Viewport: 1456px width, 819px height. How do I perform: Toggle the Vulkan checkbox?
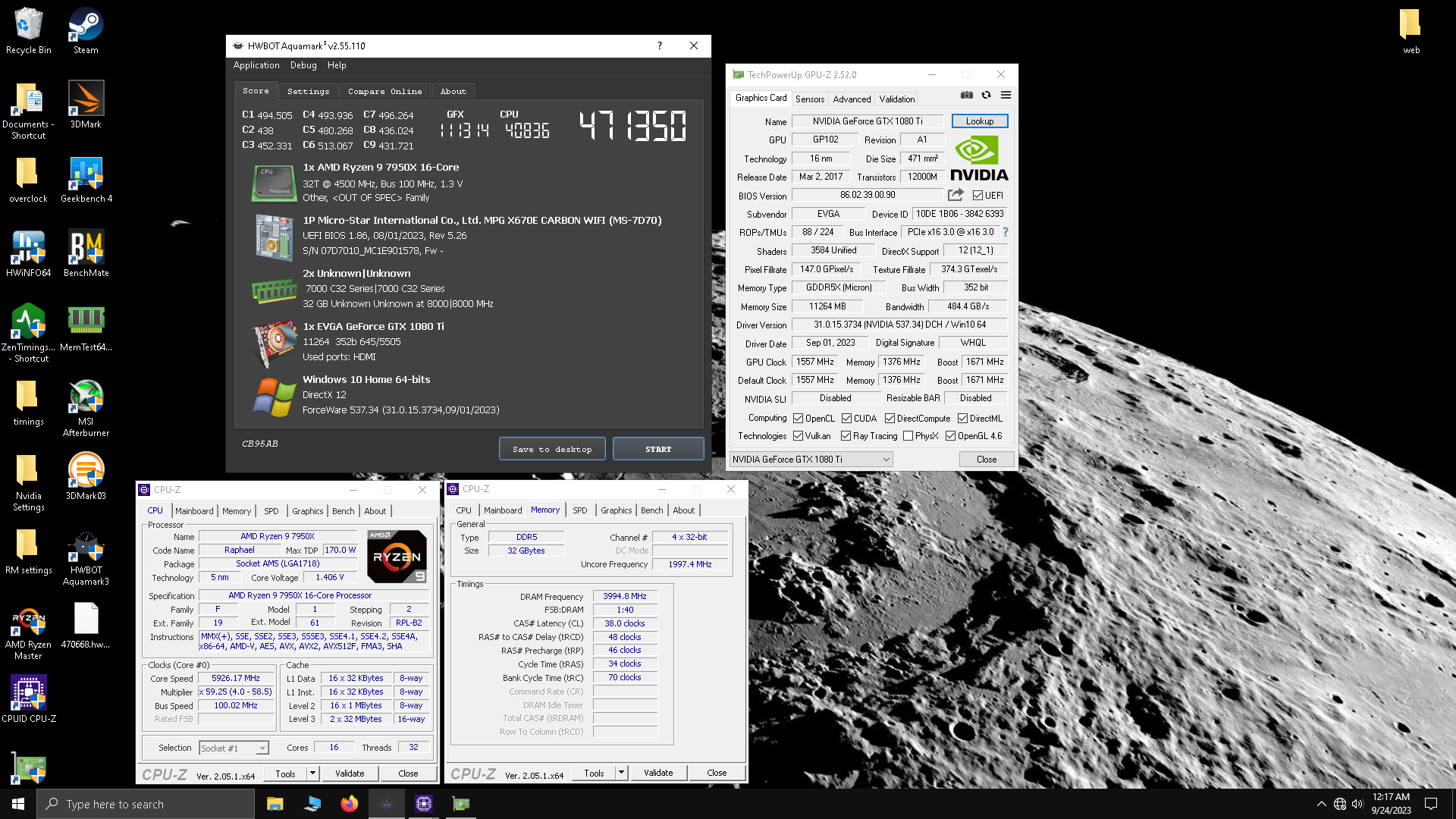tap(798, 436)
